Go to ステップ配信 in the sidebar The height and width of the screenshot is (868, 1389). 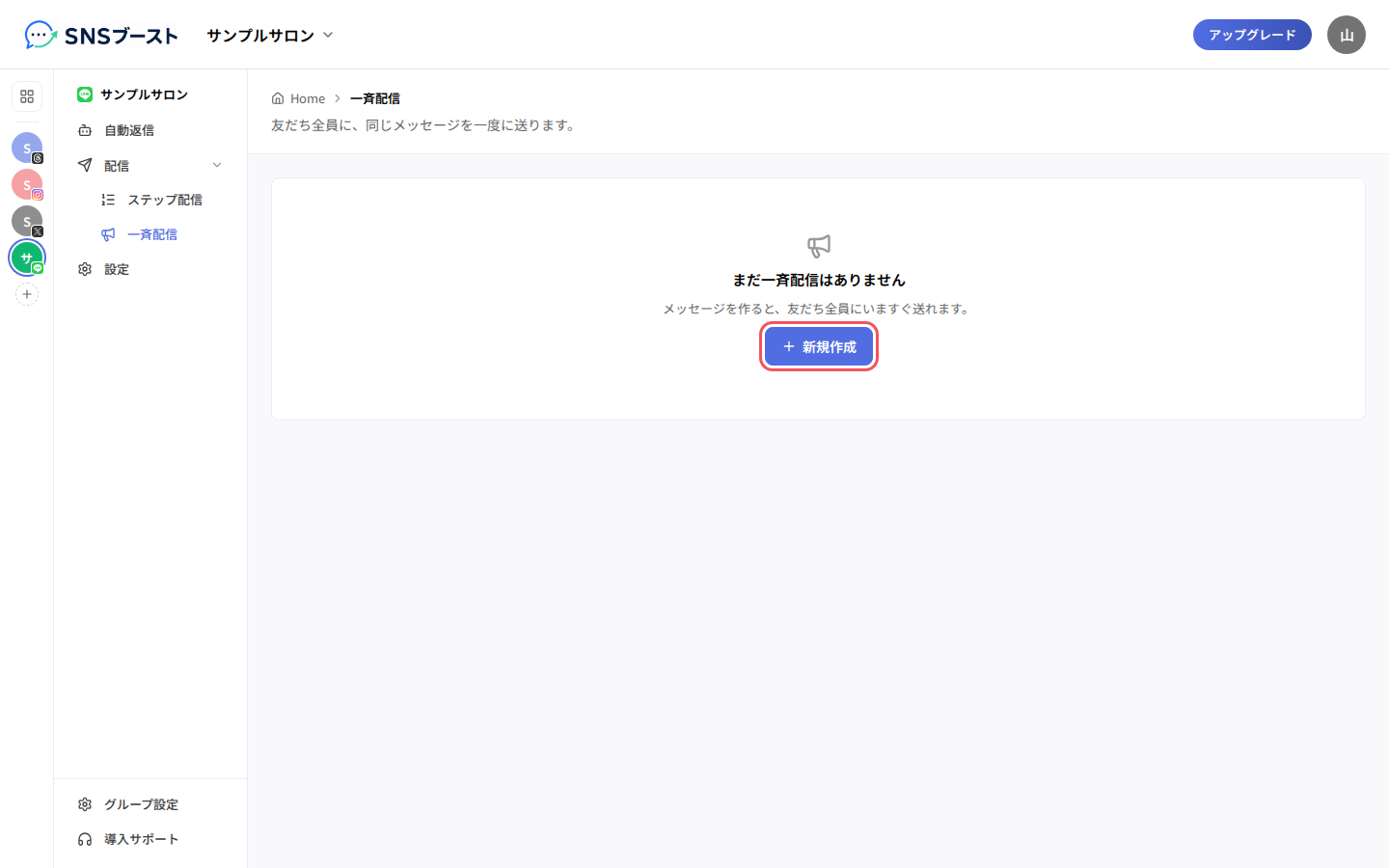[162, 200]
